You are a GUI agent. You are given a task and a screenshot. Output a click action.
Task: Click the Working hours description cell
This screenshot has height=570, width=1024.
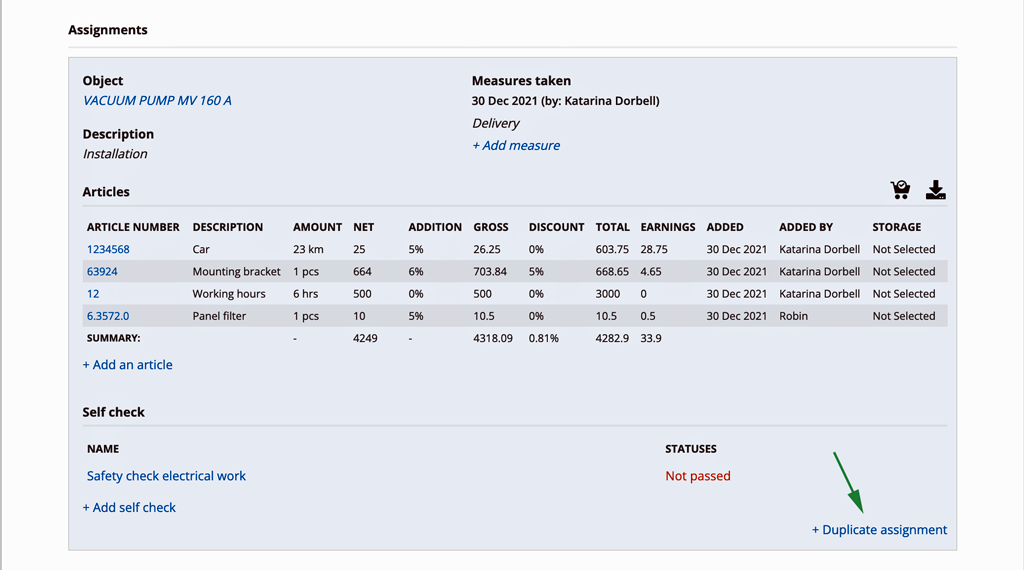coord(229,294)
